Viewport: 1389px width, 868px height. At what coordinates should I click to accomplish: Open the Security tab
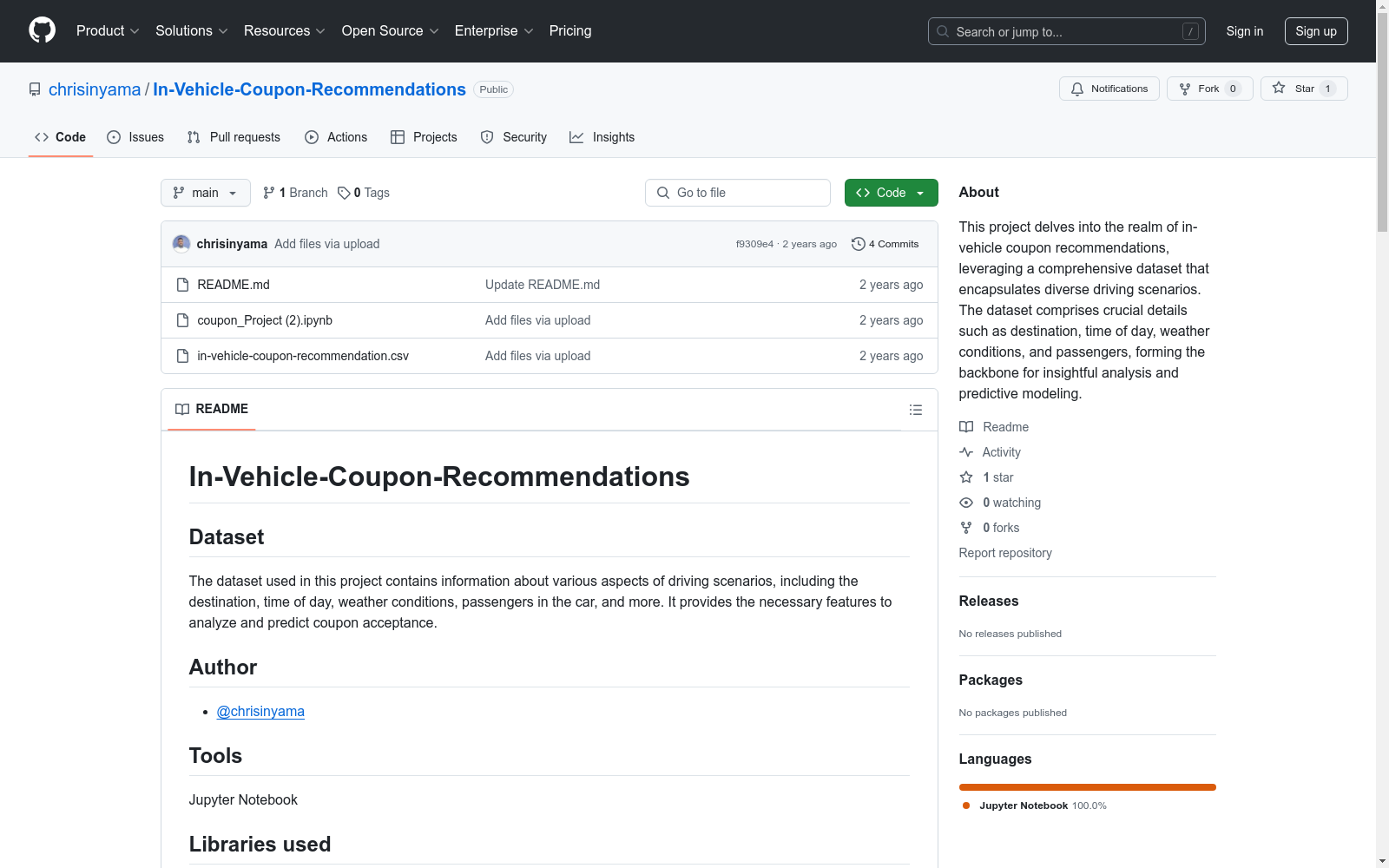tap(514, 137)
